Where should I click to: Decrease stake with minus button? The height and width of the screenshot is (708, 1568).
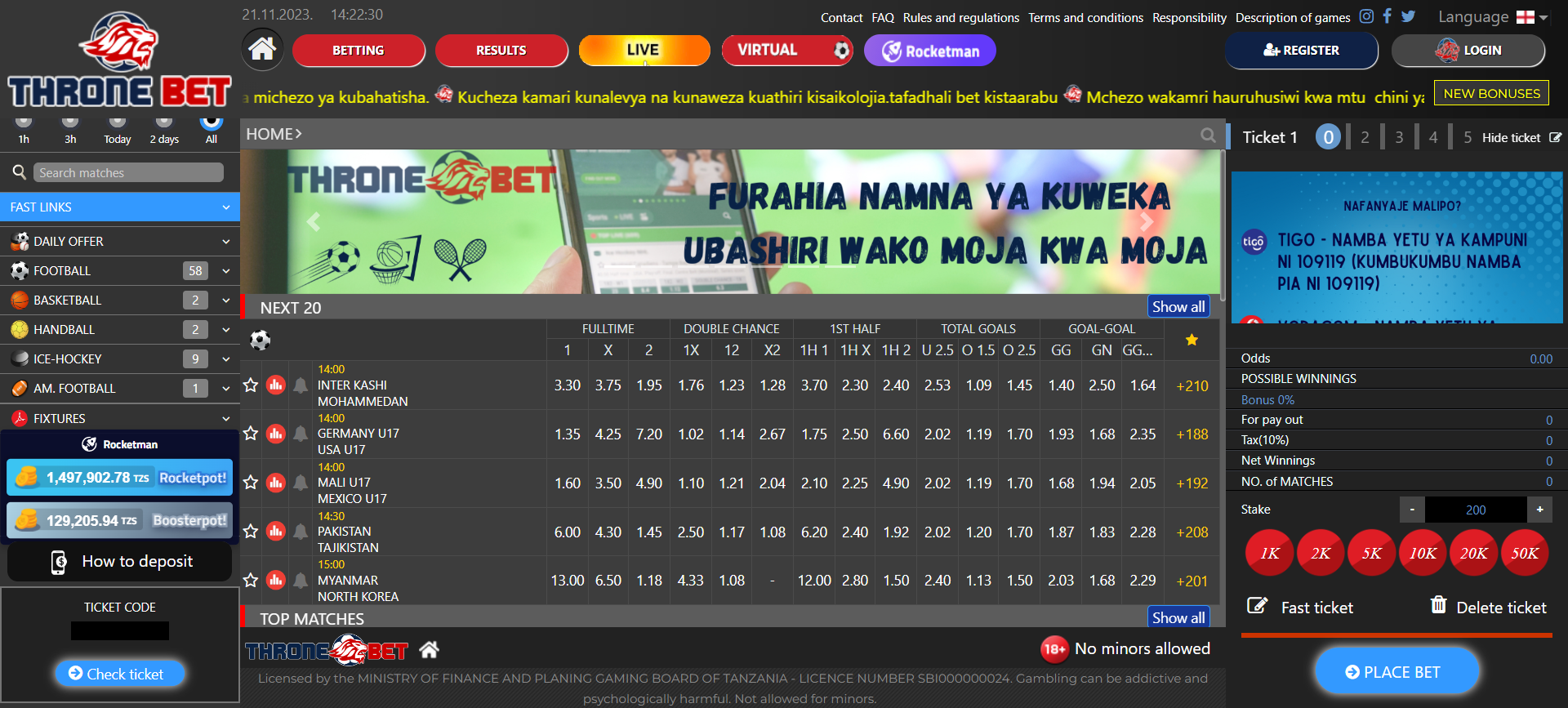click(1412, 510)
